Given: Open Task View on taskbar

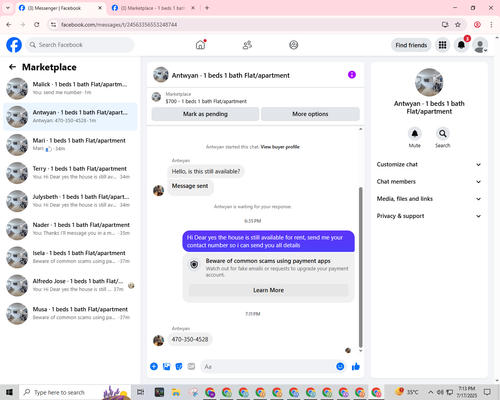Looking at the screenshot, I should click(x=141, y=392).
